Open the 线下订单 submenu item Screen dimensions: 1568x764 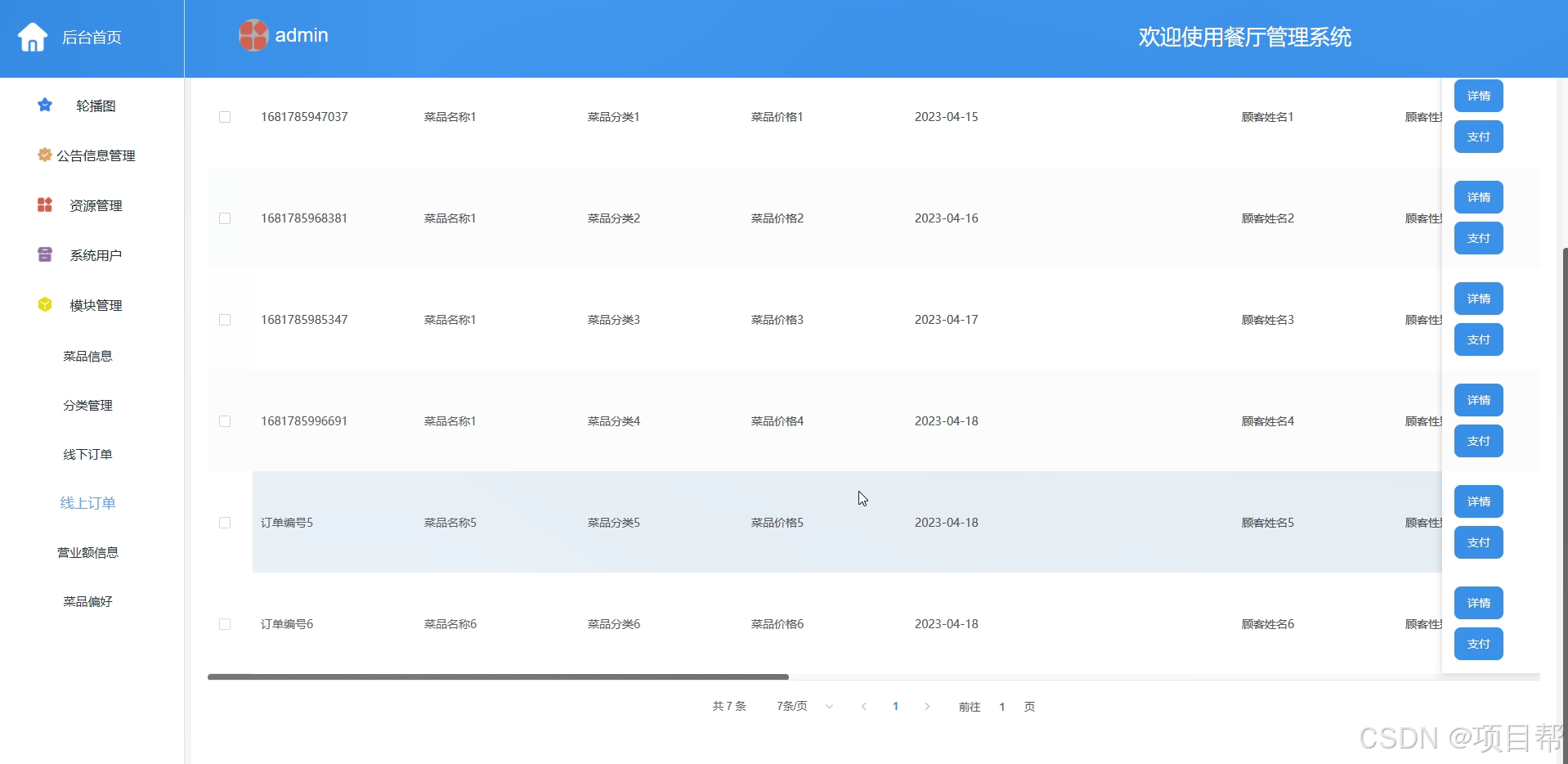[x=87, y=454]
